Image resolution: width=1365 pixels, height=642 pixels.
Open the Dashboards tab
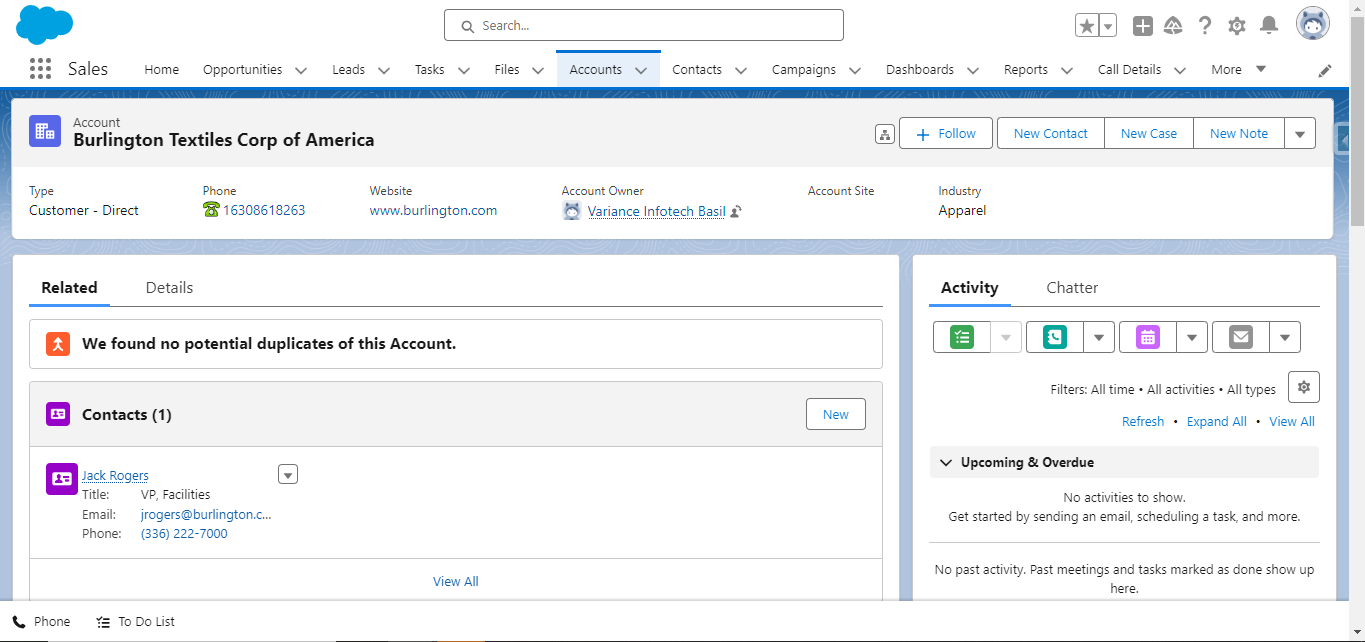click(x=920, y=69)
